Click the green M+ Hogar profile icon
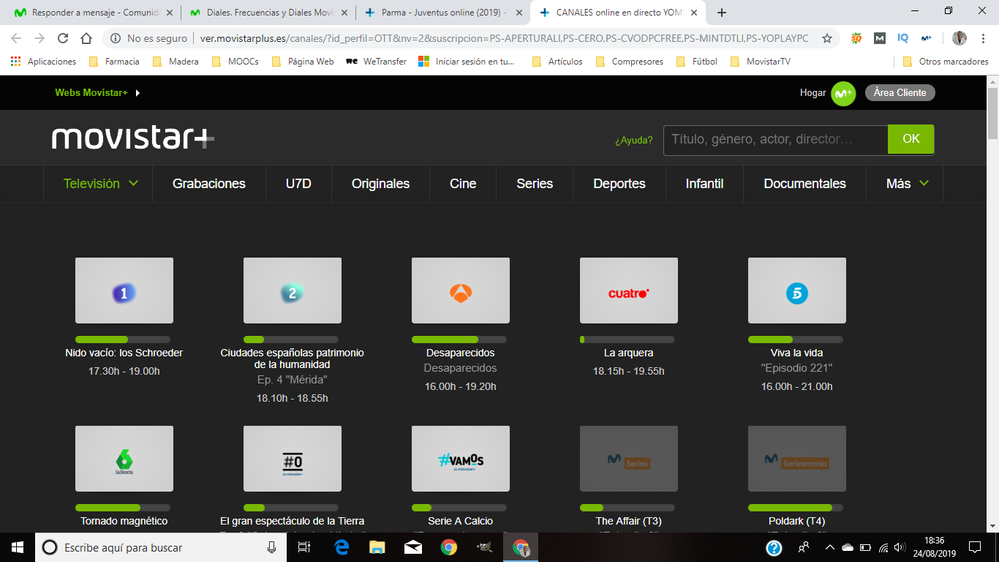Screen dimensions: 999x562 click(843, 93)
